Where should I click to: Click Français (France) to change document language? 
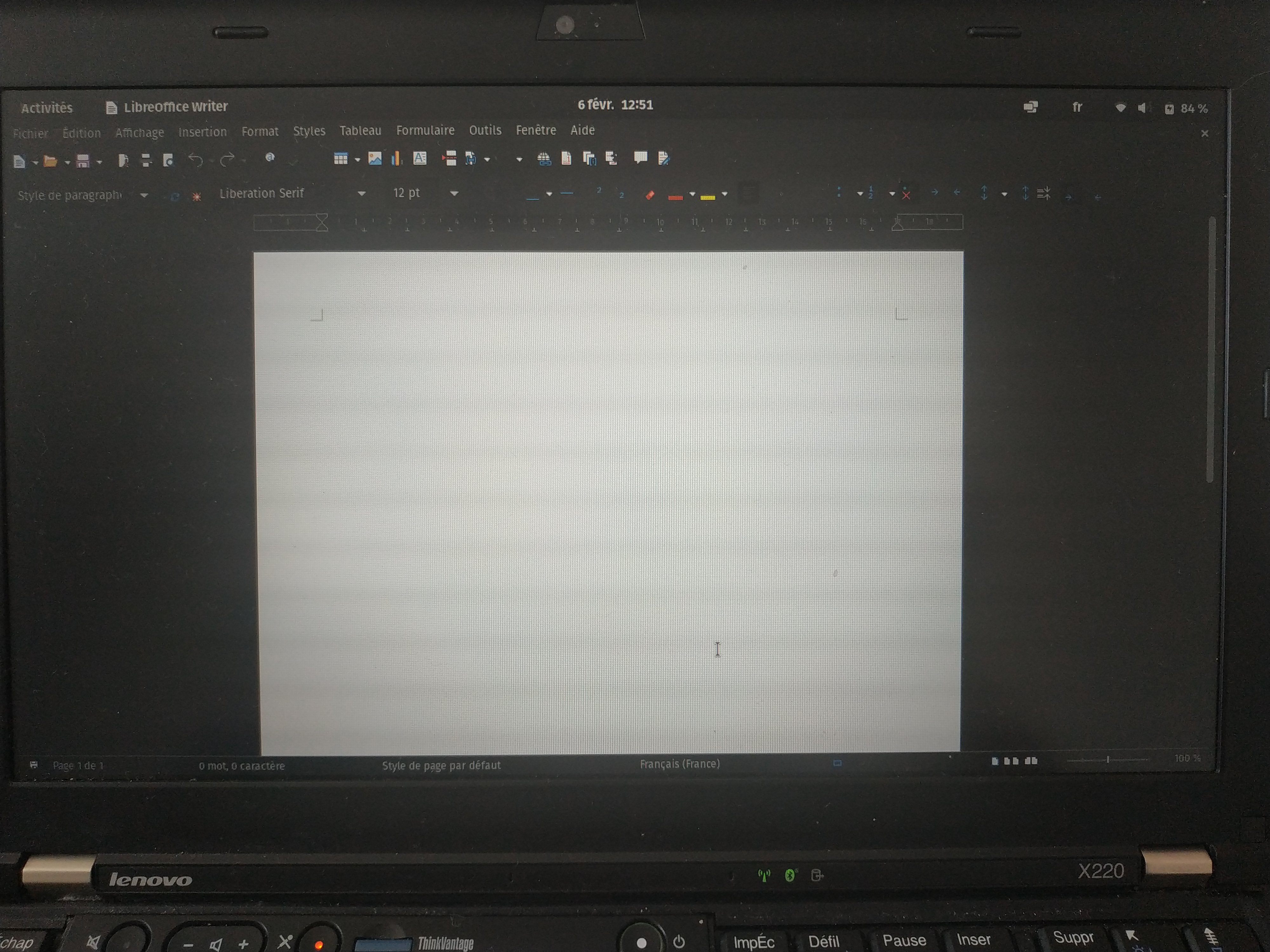[x=681, y=764]
